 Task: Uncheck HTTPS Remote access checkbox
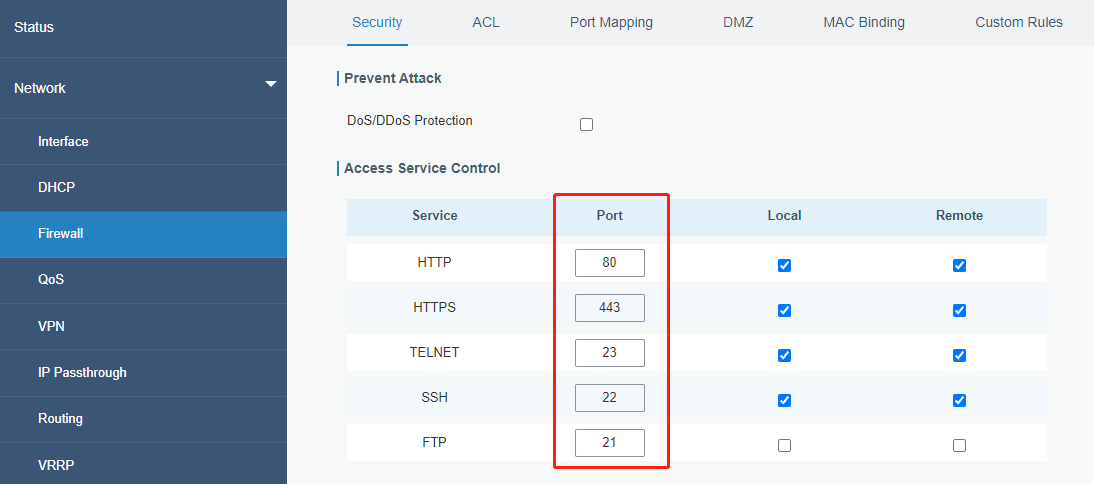(959, 310)
